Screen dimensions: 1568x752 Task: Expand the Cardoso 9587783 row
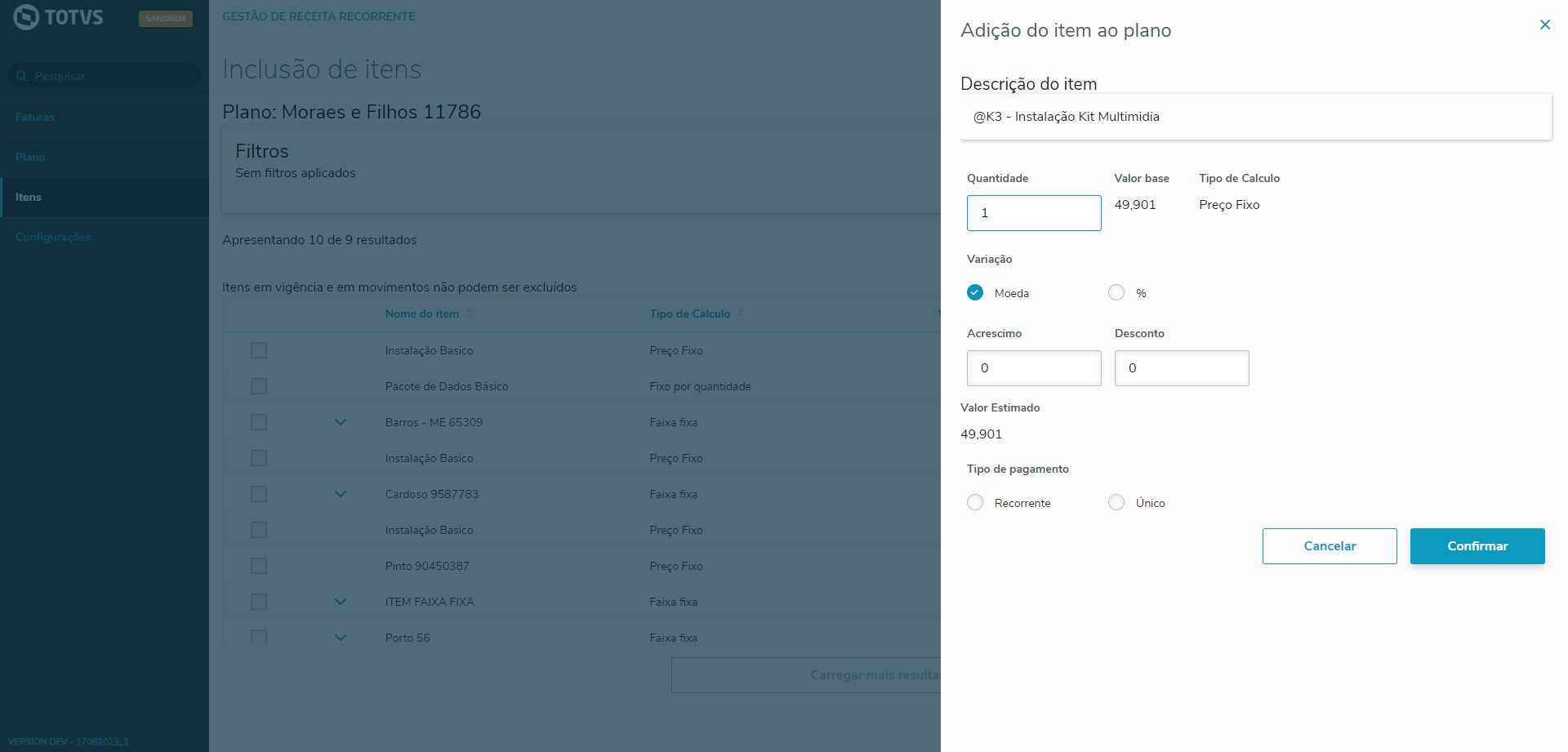pos(341,494)
